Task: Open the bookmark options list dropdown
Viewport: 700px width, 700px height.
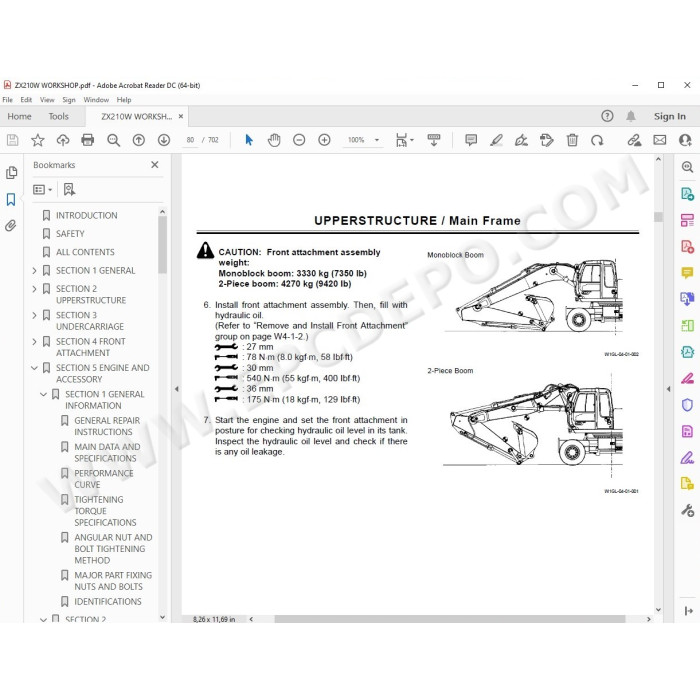Action: [42, 190]
